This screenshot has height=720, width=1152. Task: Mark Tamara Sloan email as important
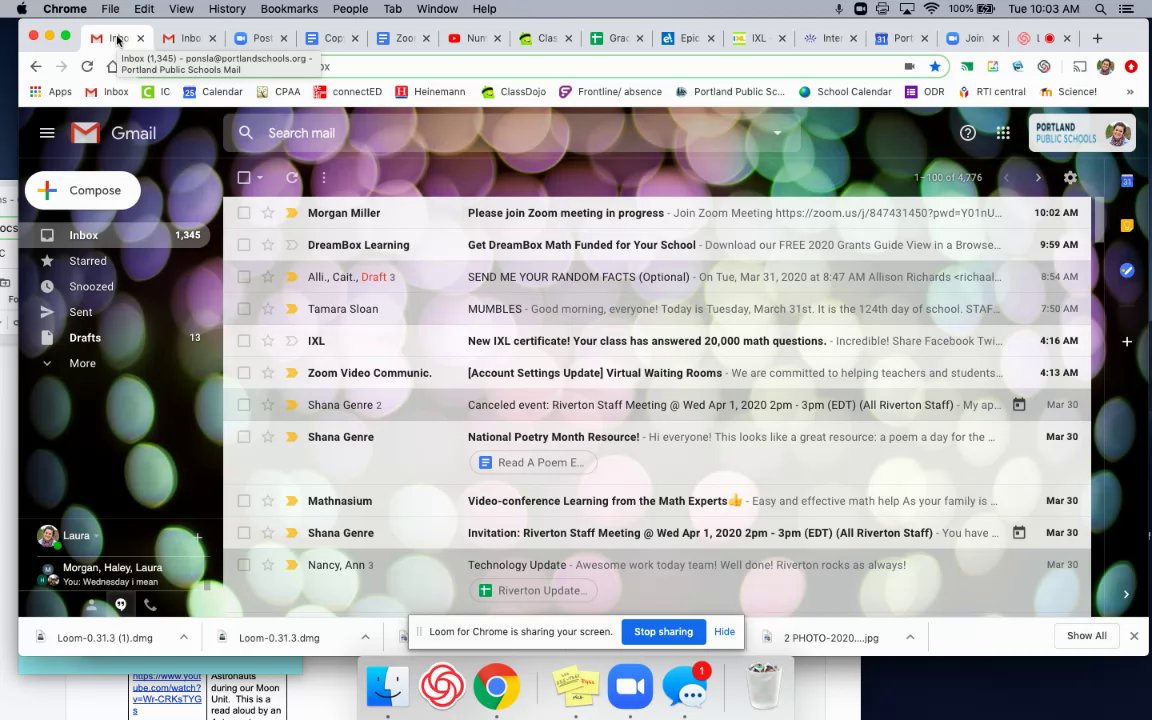point(292,309)
